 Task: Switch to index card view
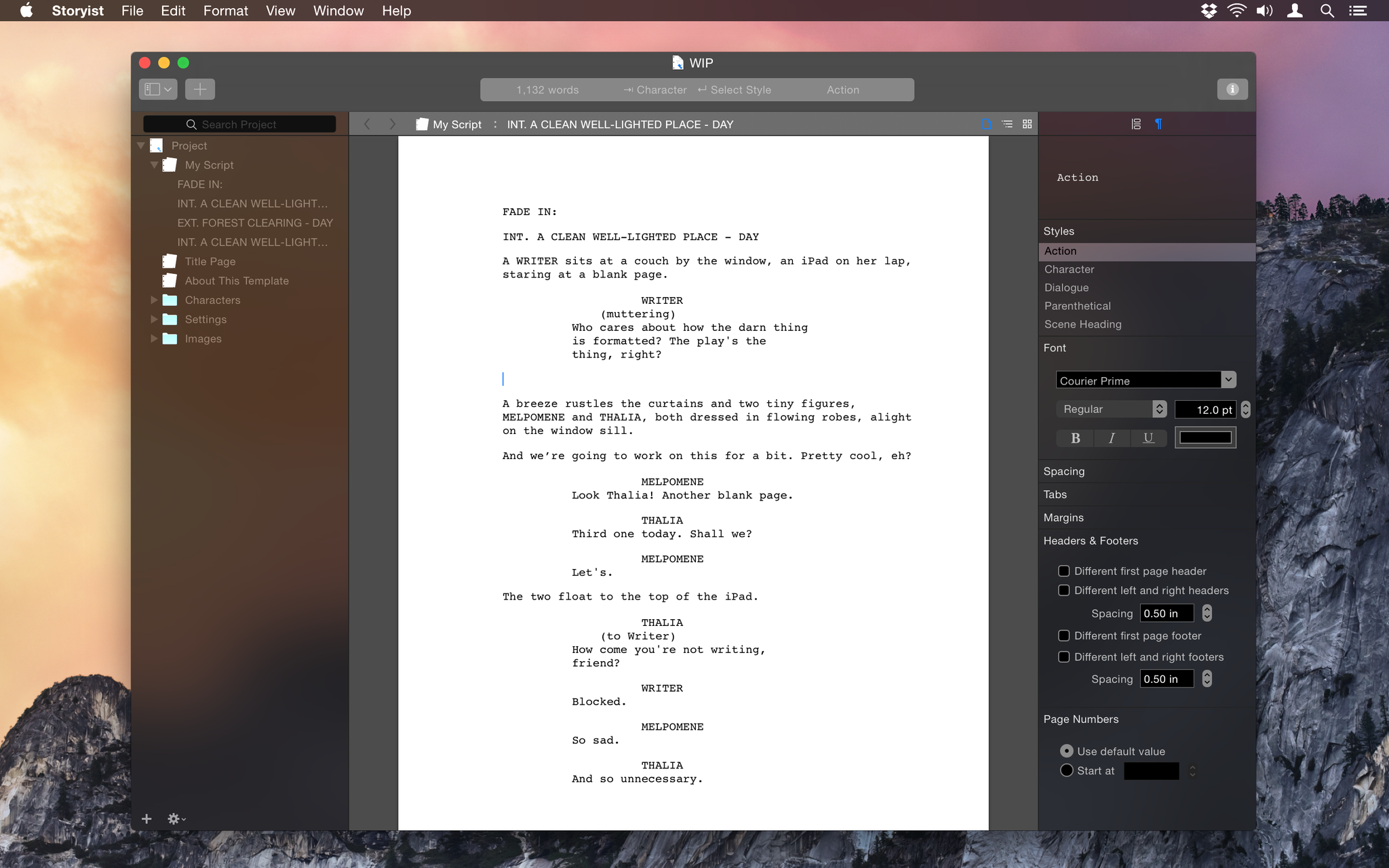pyautogui.click(x=1027, y=124)
